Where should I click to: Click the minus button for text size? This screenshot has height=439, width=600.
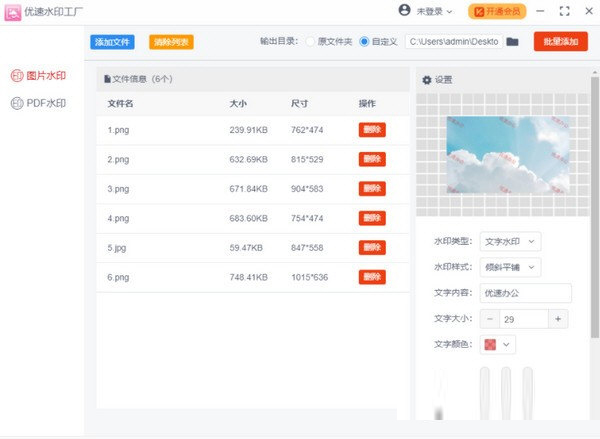tap(489, 319)
